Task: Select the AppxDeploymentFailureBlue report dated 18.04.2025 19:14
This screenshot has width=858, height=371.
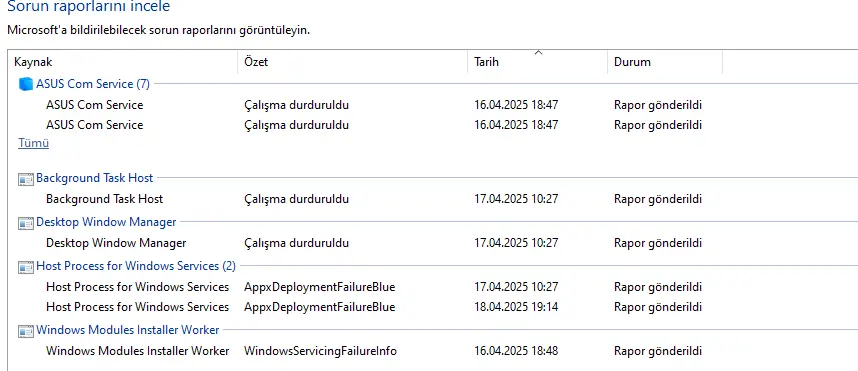Action: [434, 306]
